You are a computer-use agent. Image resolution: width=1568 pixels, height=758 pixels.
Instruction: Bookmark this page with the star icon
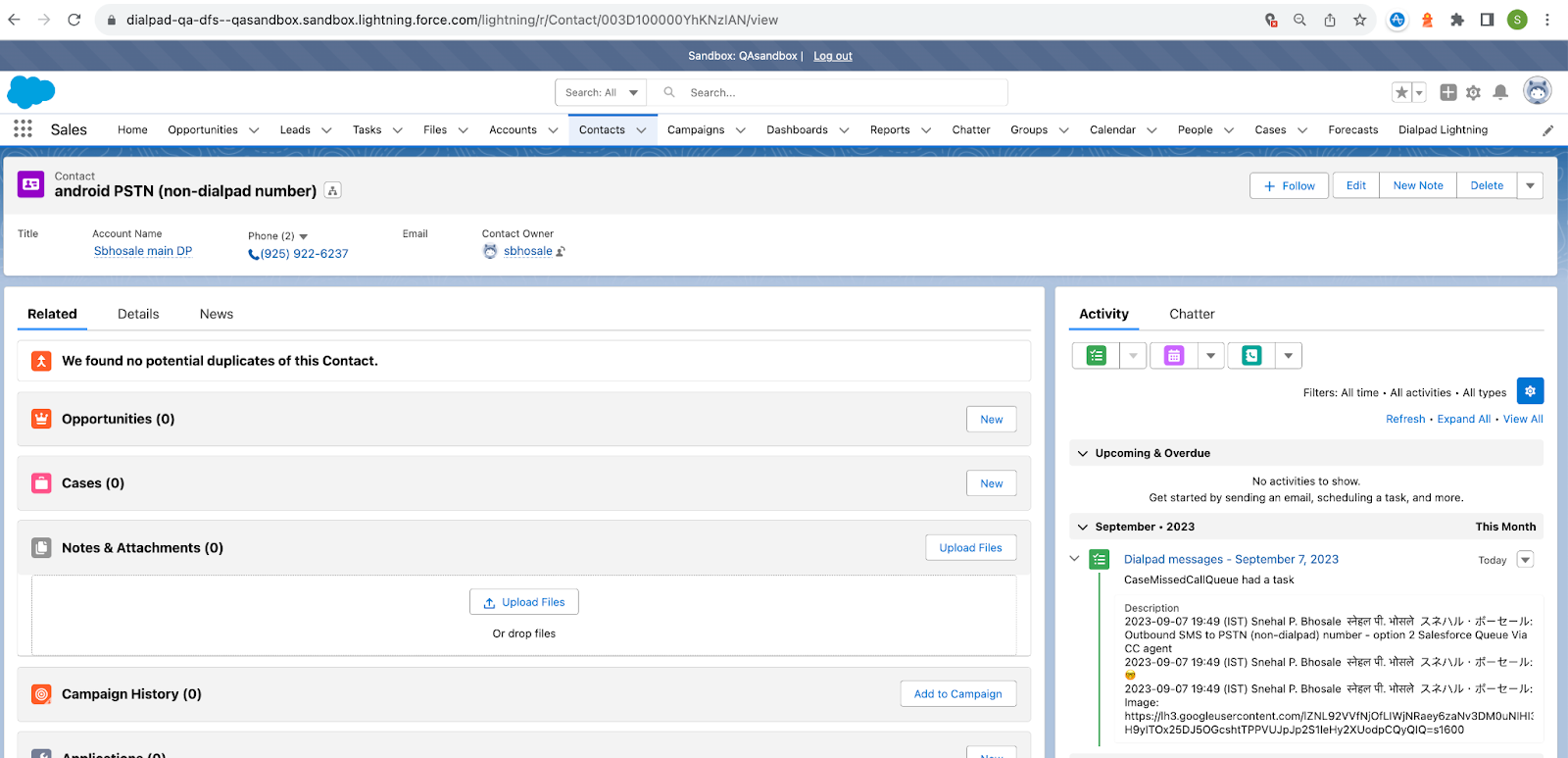1359,20
